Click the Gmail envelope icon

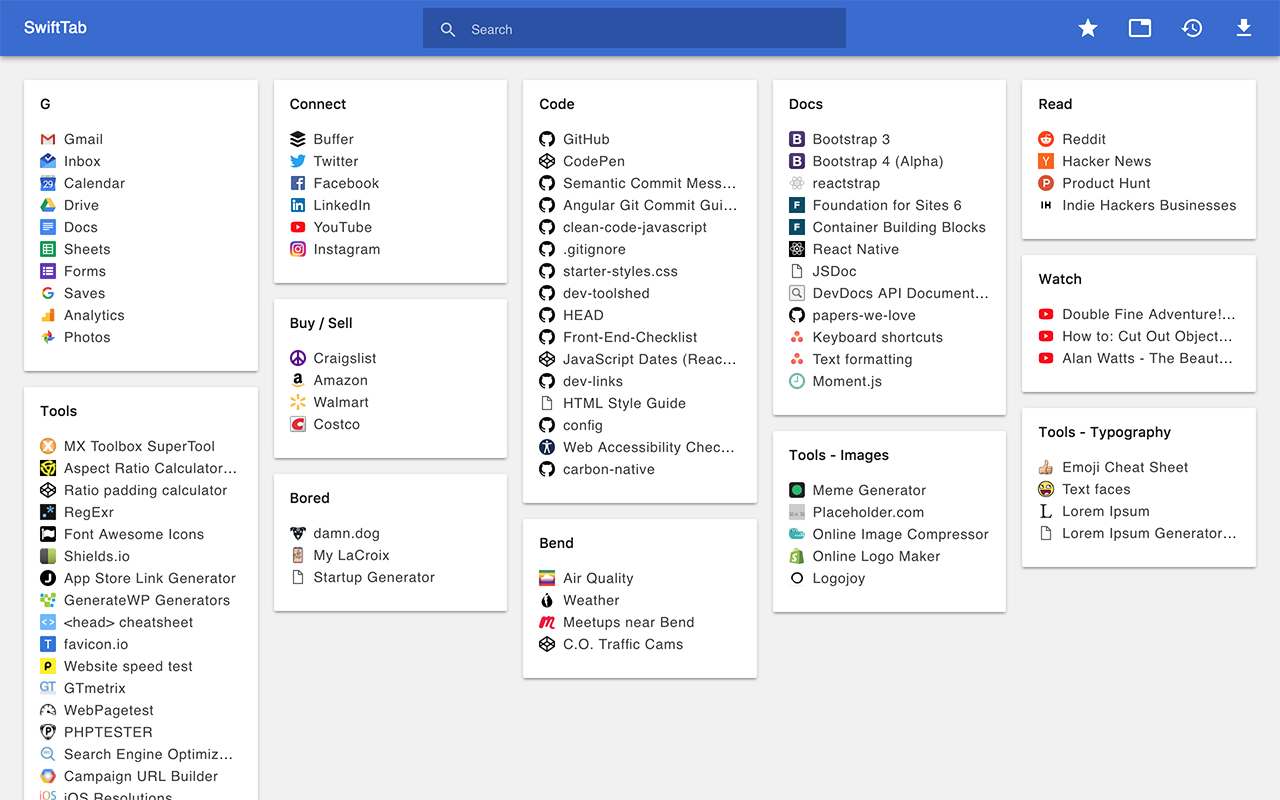pyautogui.click(x=48, y=139)
